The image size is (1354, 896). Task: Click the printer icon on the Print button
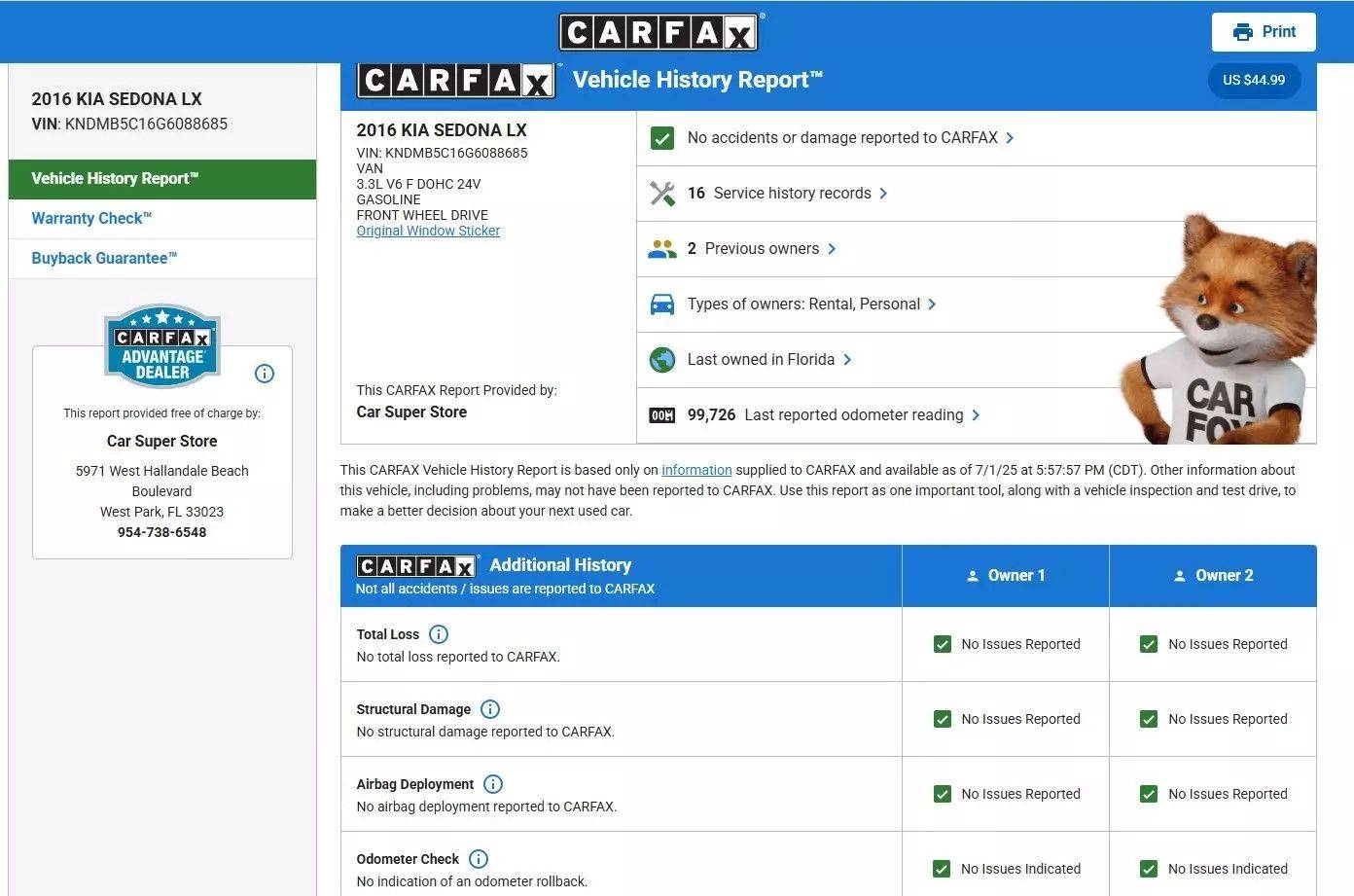coord(1242,32)
